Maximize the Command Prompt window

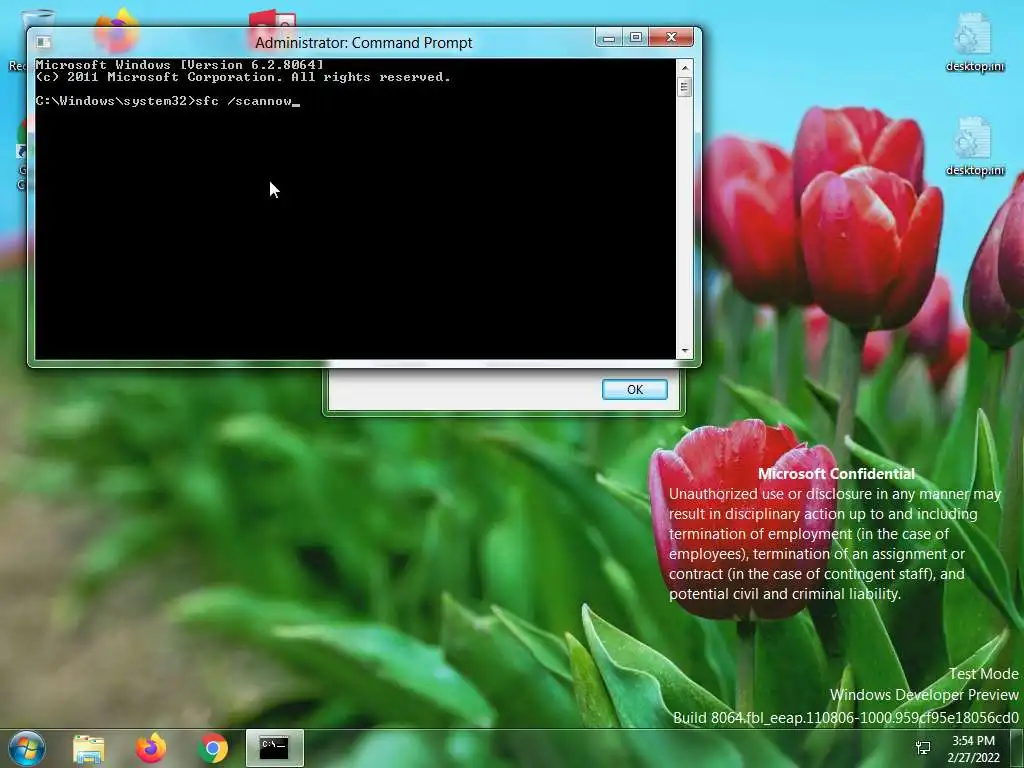pyautogui.click(x=635, y=38)
